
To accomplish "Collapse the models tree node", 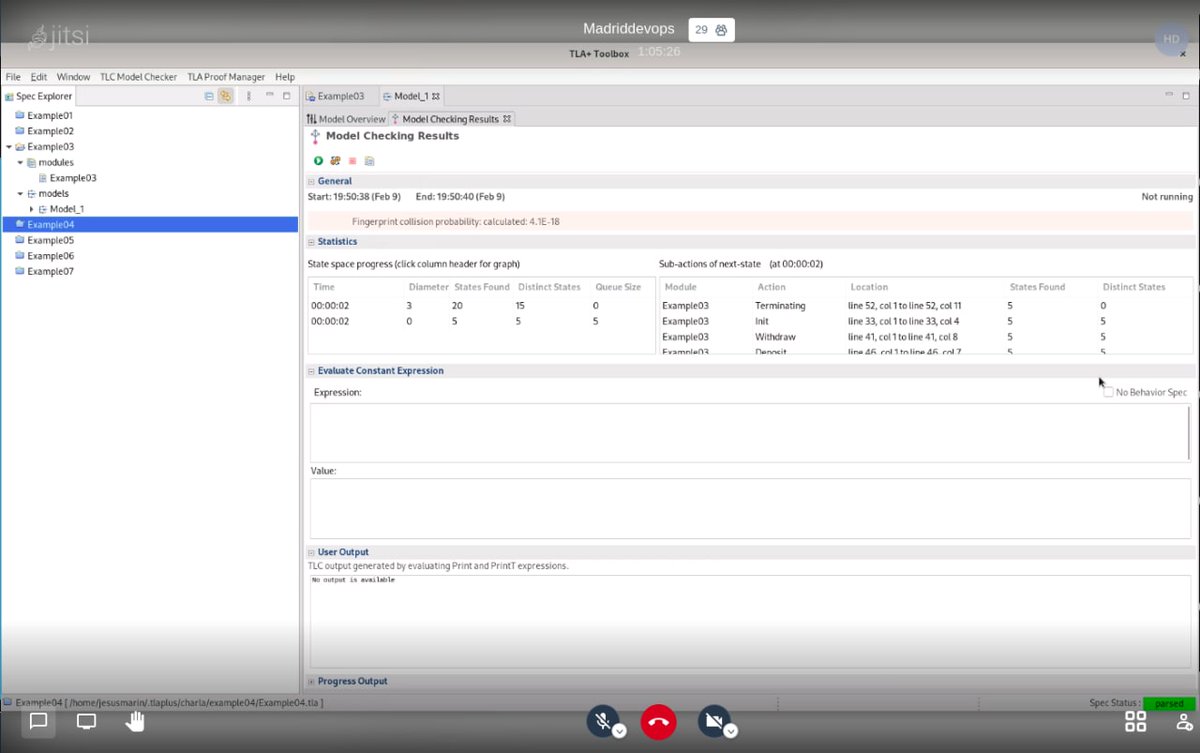I will (x=20, y=194).
